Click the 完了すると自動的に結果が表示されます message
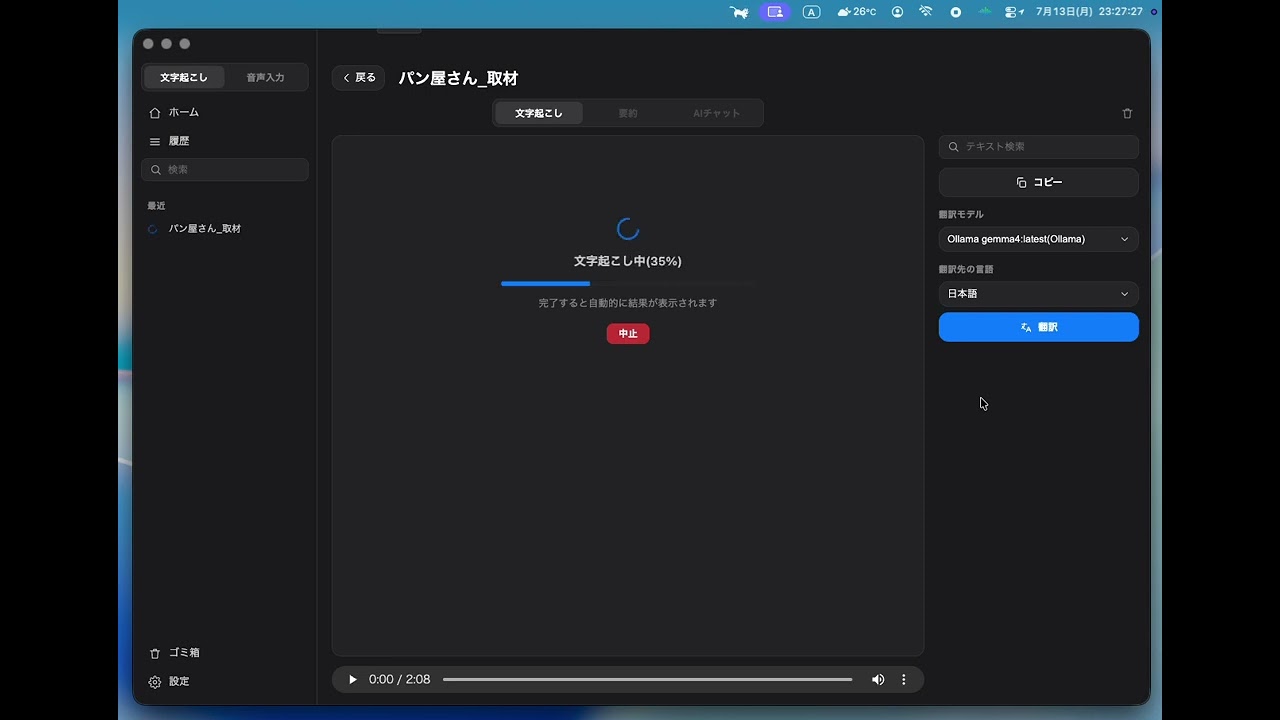 (628, 303)
